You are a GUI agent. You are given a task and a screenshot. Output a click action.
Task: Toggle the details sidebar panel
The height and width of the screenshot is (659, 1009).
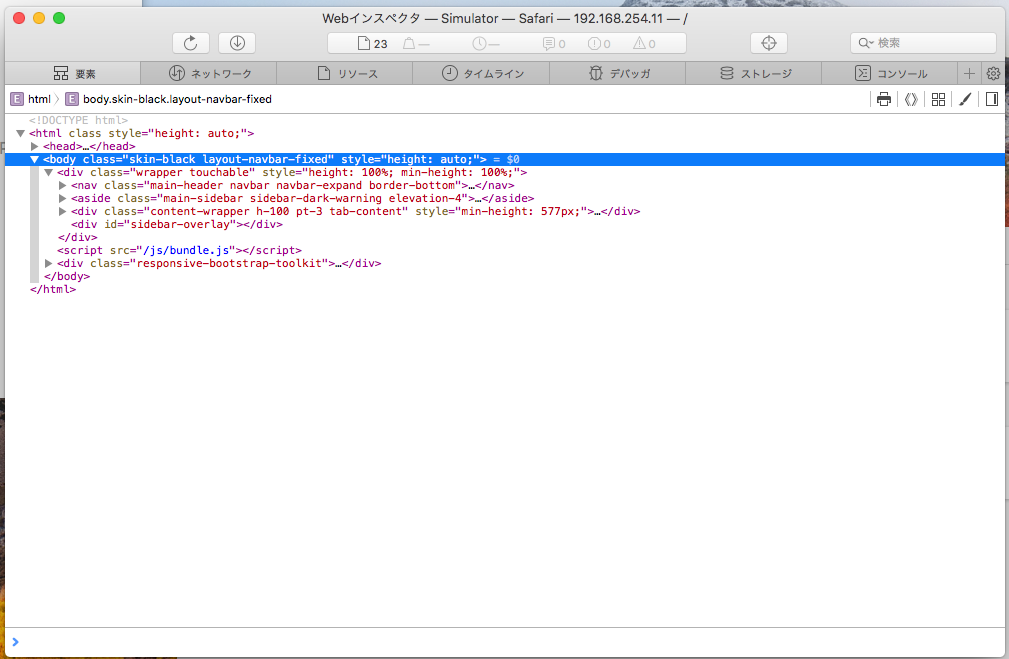992,99
